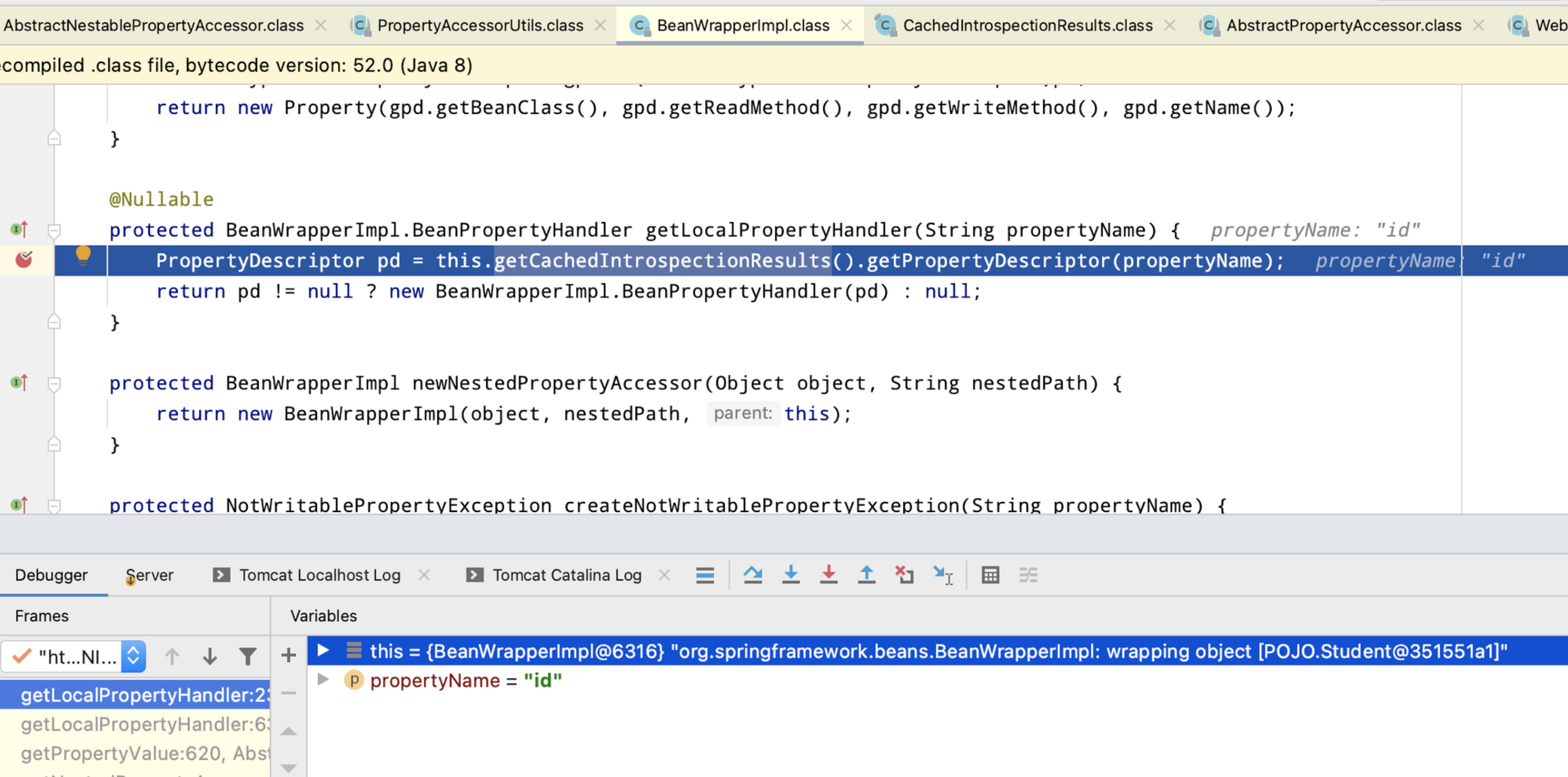Click the filter frames funnel icon
This screenshot has width=1568, height=777.
(x=247, y=656)
